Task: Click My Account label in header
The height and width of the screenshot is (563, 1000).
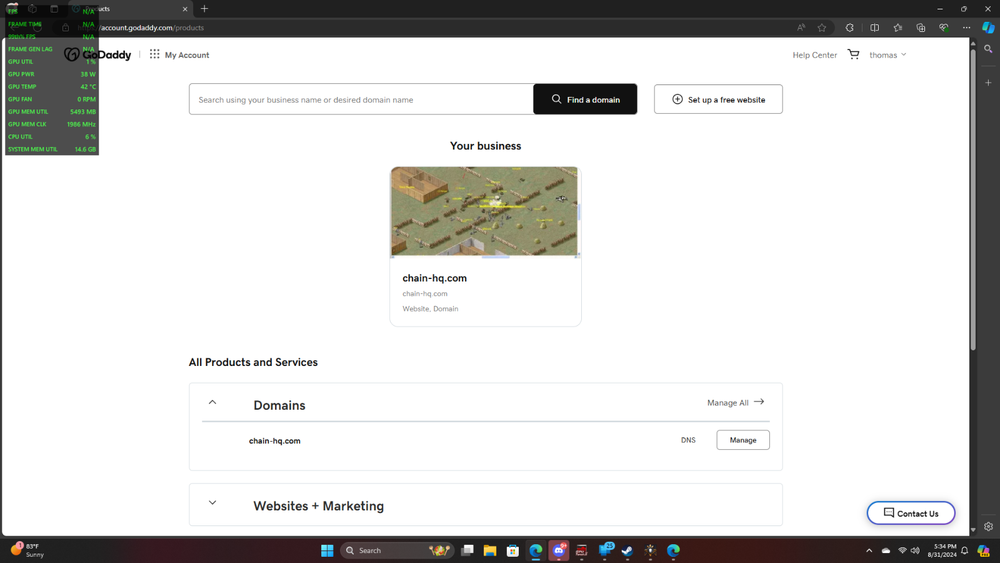Action: (187, 55)
